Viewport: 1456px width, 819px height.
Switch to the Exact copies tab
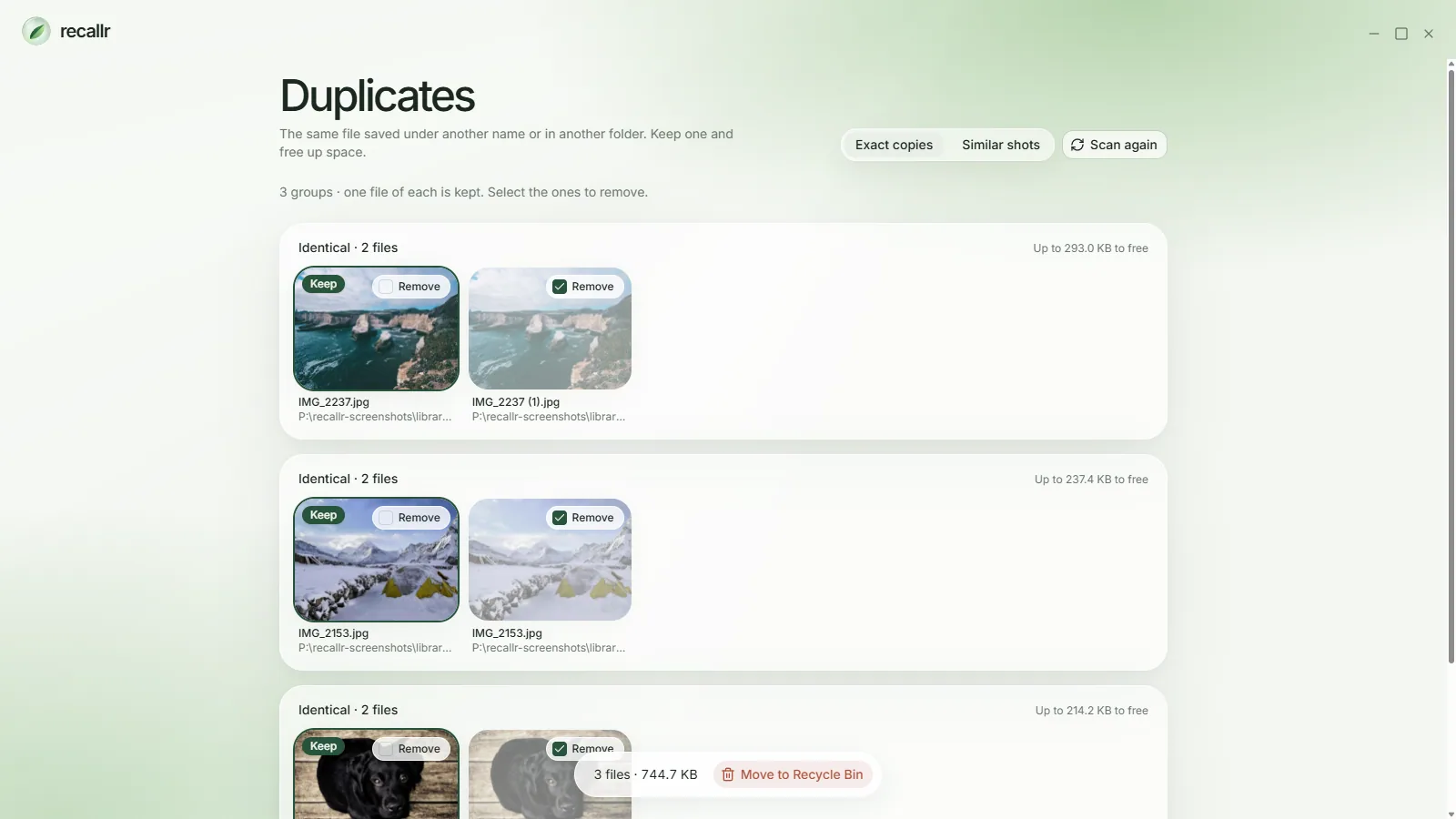pyautogui.click(x=894, y=145)
